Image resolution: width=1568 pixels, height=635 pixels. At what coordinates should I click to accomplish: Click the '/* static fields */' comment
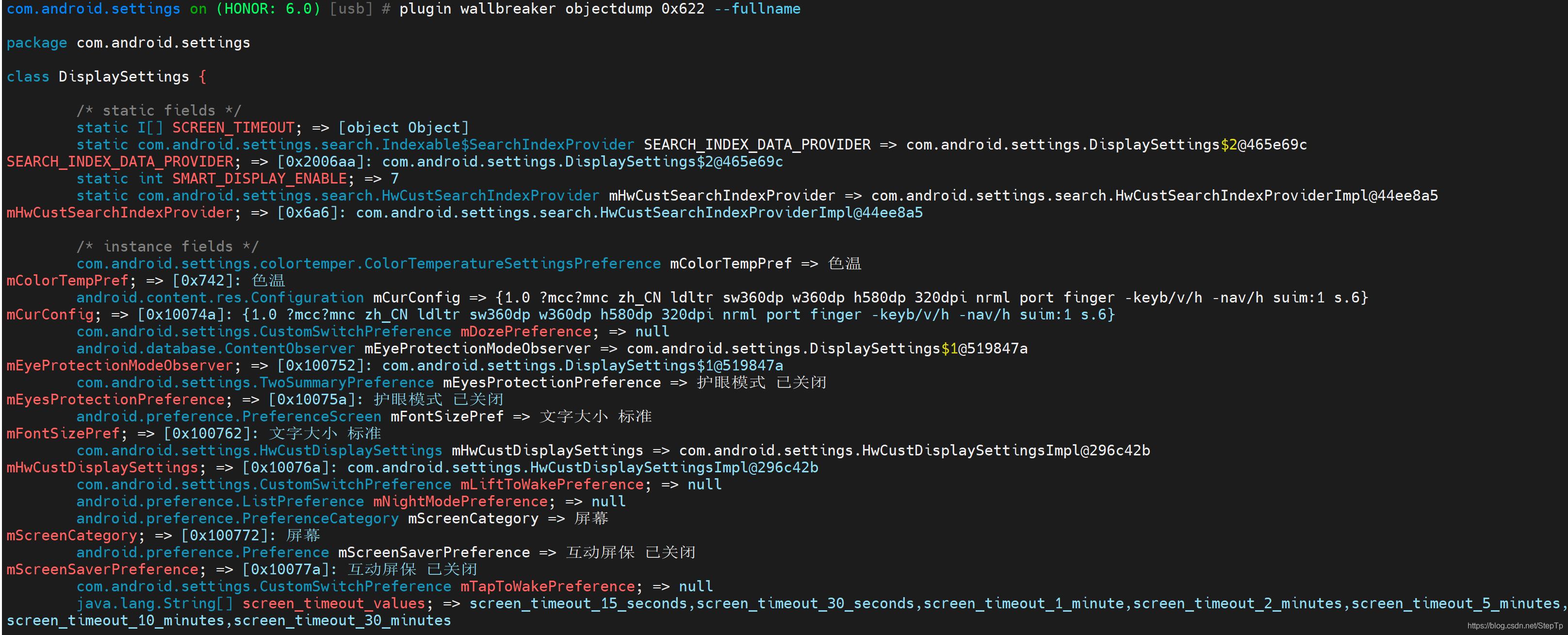click(x=159, y=111)
